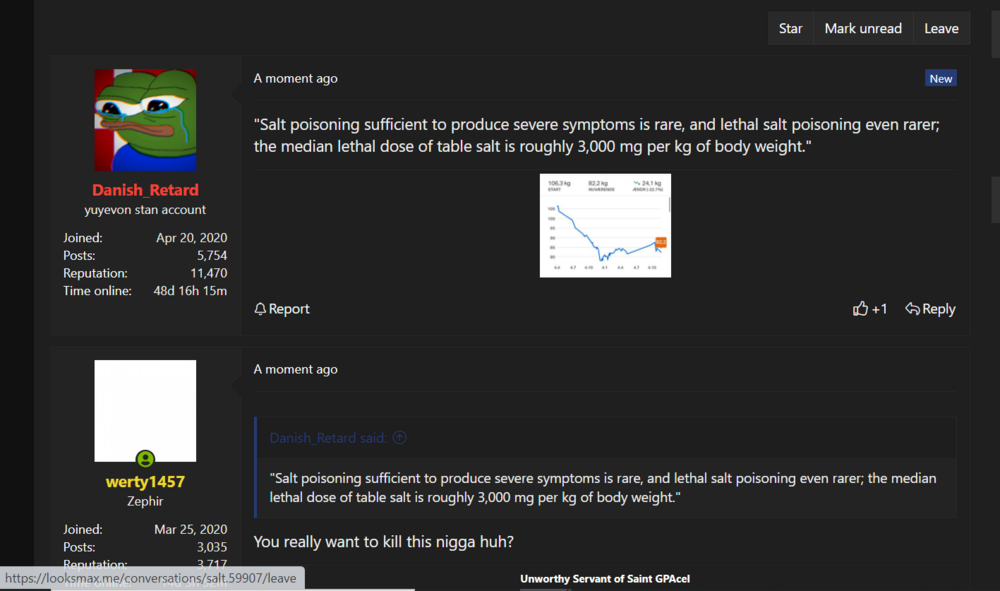Mark the conversation as unread

[862, 28]
